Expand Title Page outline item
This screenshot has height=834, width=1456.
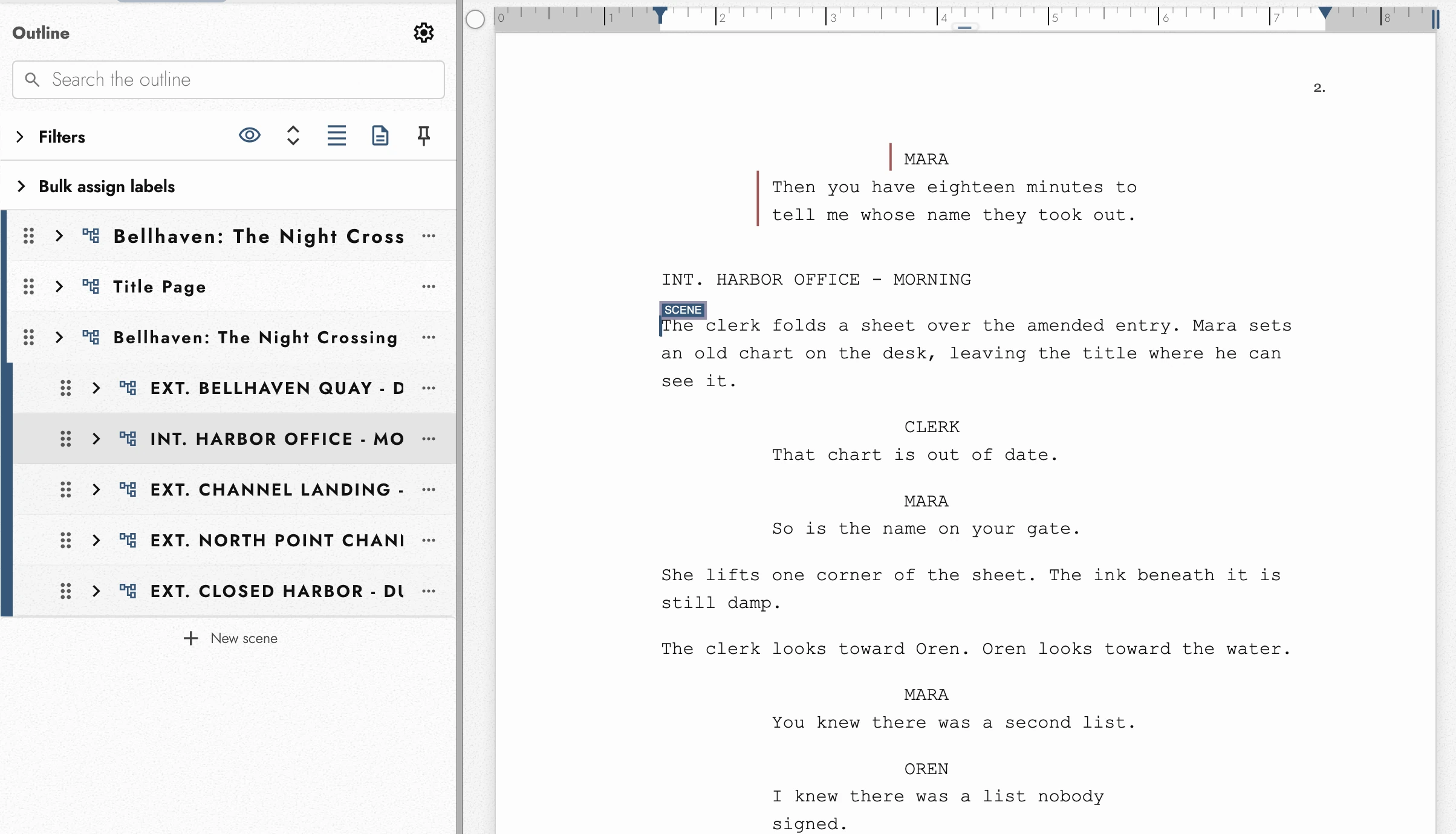59,286
